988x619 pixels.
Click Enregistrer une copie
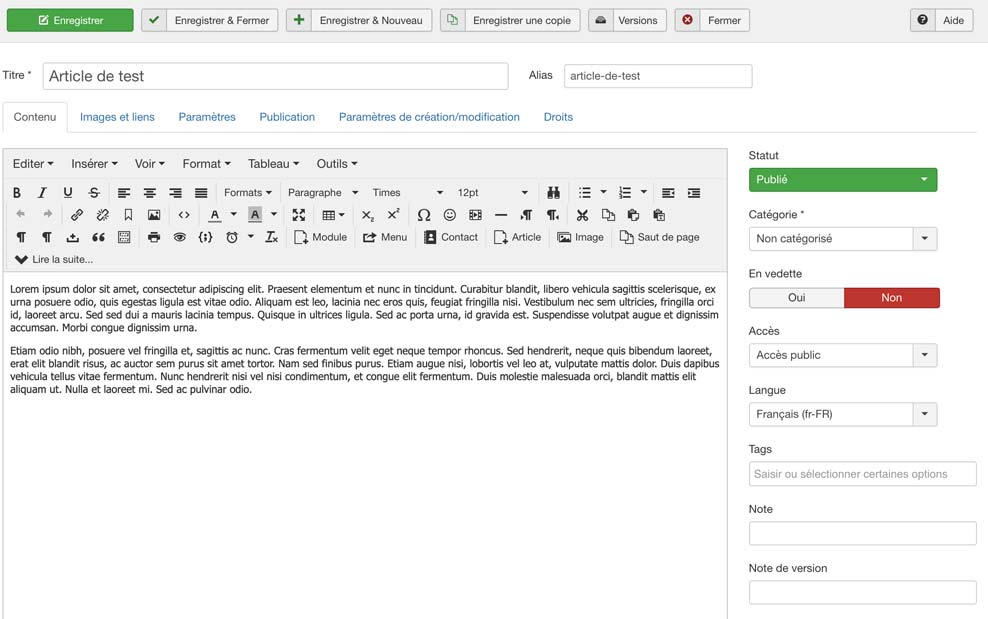510,20
